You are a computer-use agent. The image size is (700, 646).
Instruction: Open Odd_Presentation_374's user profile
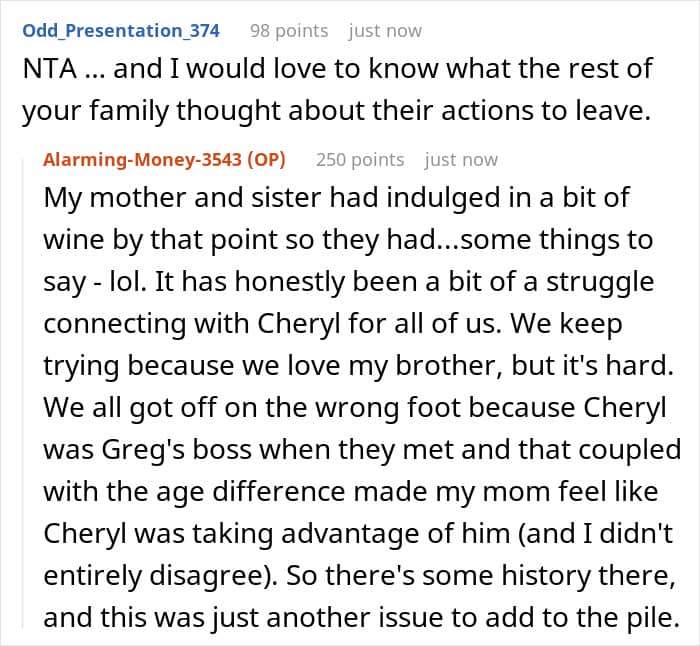(x=120, y=31)
